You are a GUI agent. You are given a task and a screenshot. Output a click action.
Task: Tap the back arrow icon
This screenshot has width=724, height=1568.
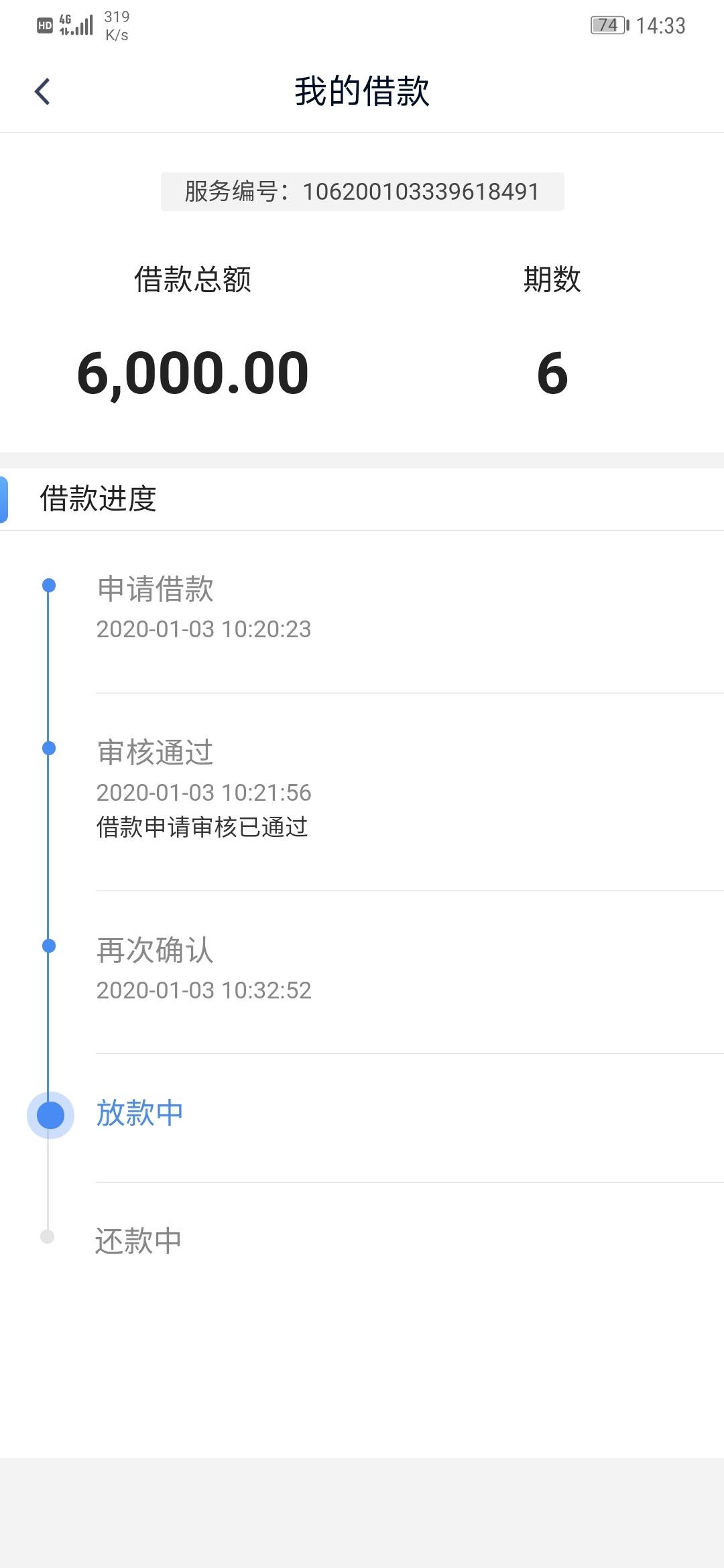point(42,92)
